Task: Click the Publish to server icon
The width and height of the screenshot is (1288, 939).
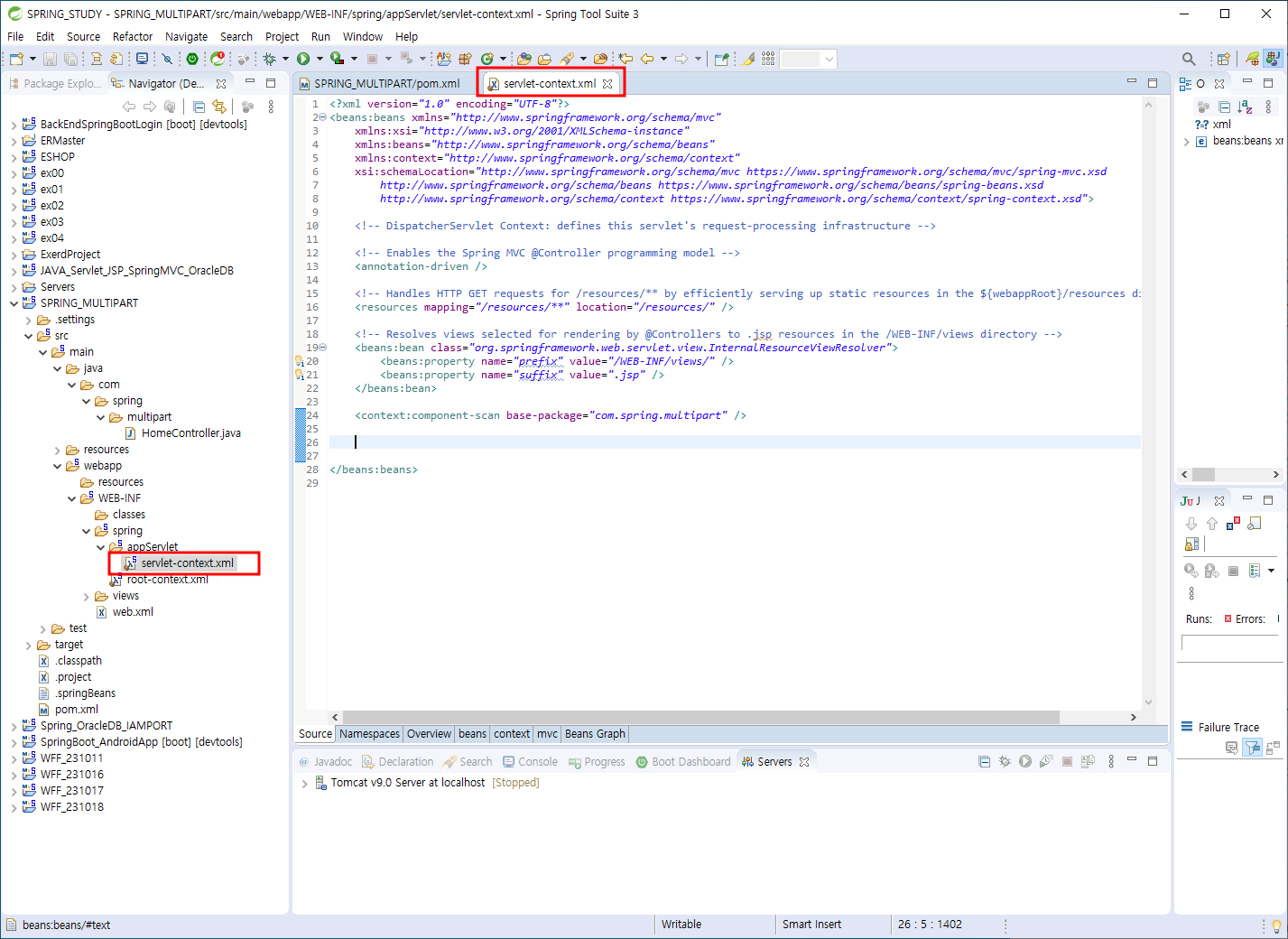Action: click(1088, 761)
